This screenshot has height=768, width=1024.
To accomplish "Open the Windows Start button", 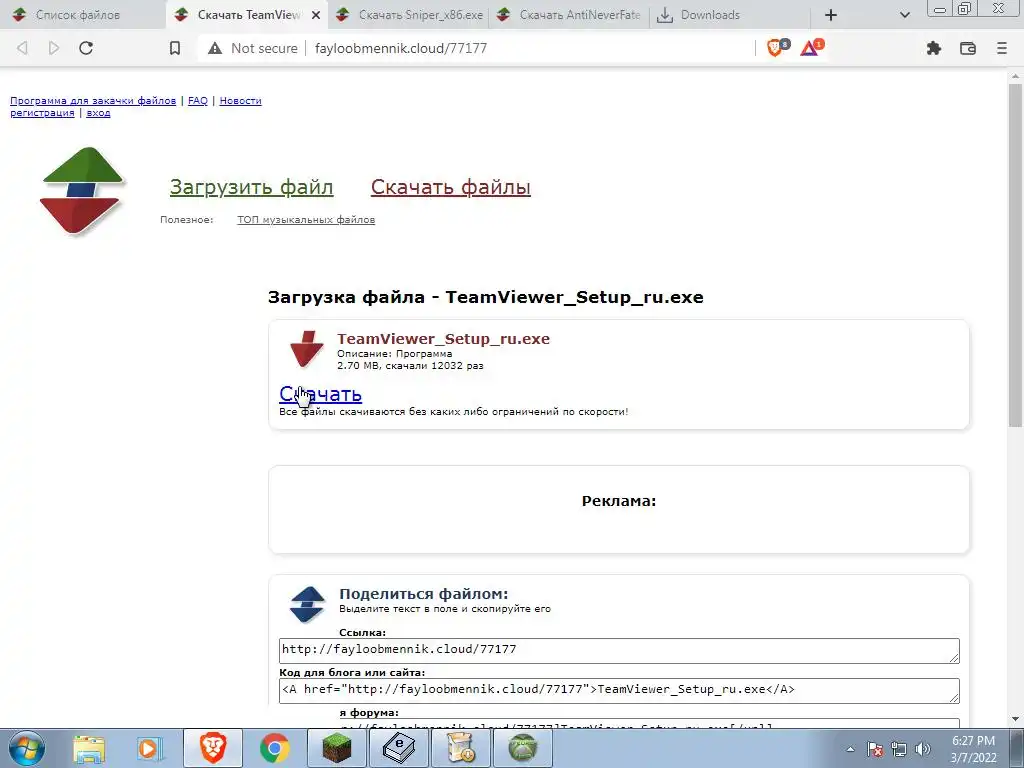I will click(x=27, y=748).
